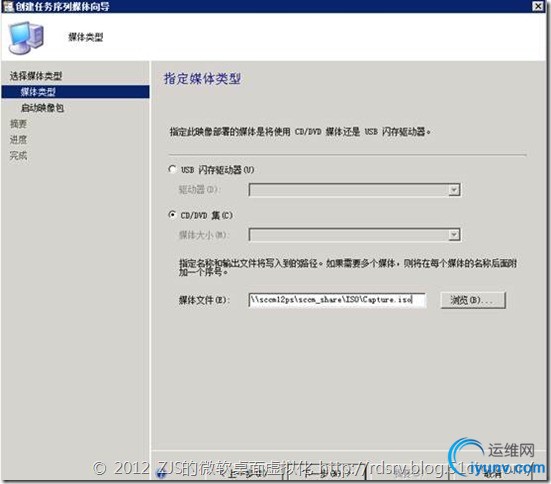
Task: Select 启动映像包 step in the sidebar
Action: point(42,108)
